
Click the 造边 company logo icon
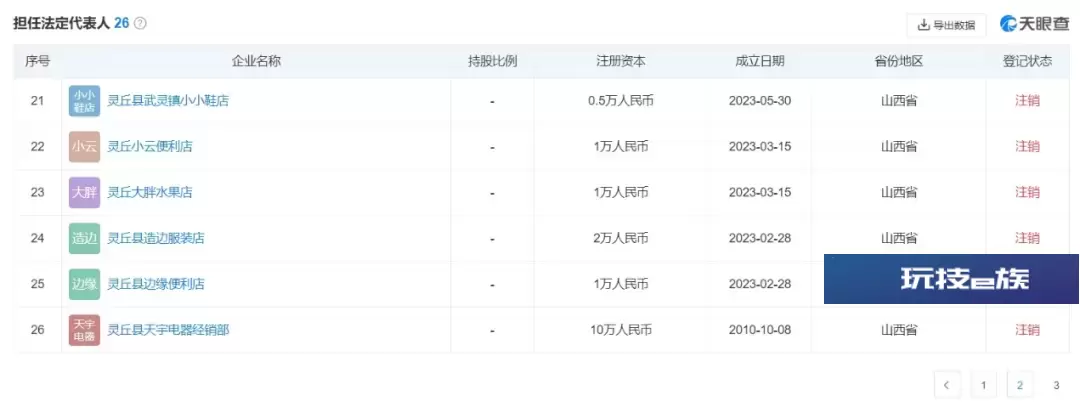(x=84, y=238)
